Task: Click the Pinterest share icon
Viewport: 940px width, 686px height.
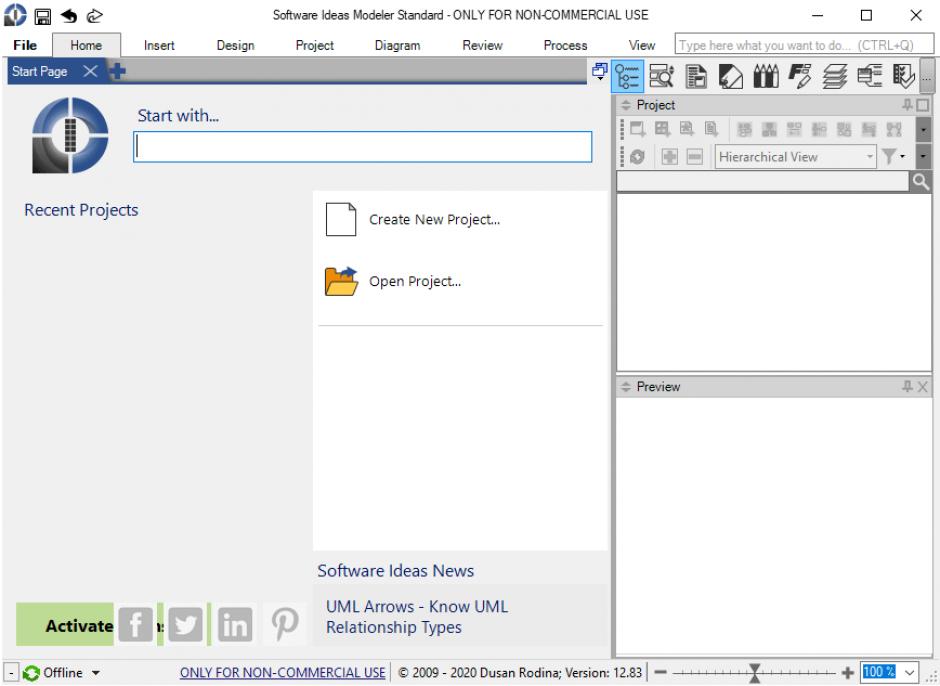Action: tap(285, 625)
